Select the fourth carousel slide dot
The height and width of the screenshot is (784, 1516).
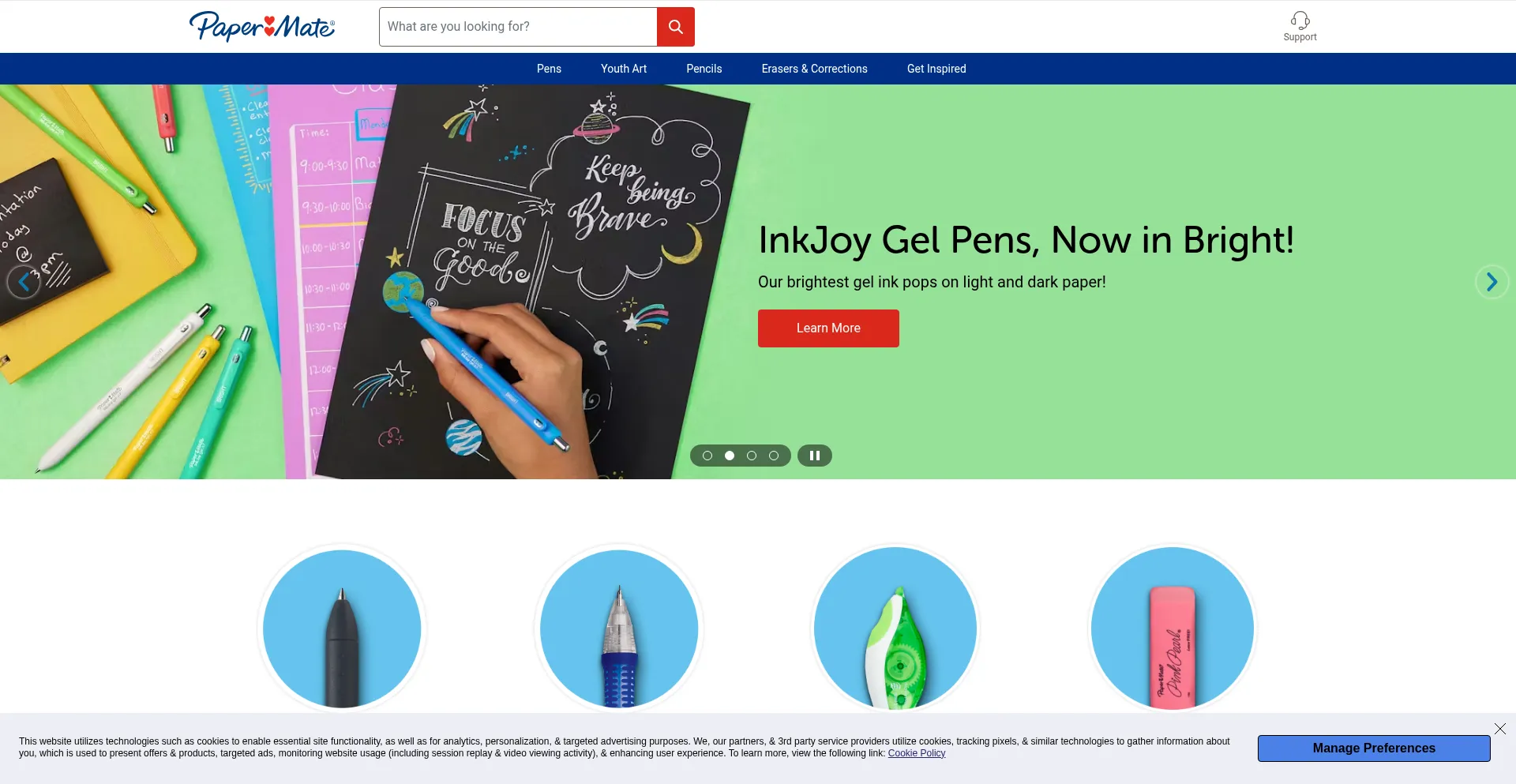[774, 456]
